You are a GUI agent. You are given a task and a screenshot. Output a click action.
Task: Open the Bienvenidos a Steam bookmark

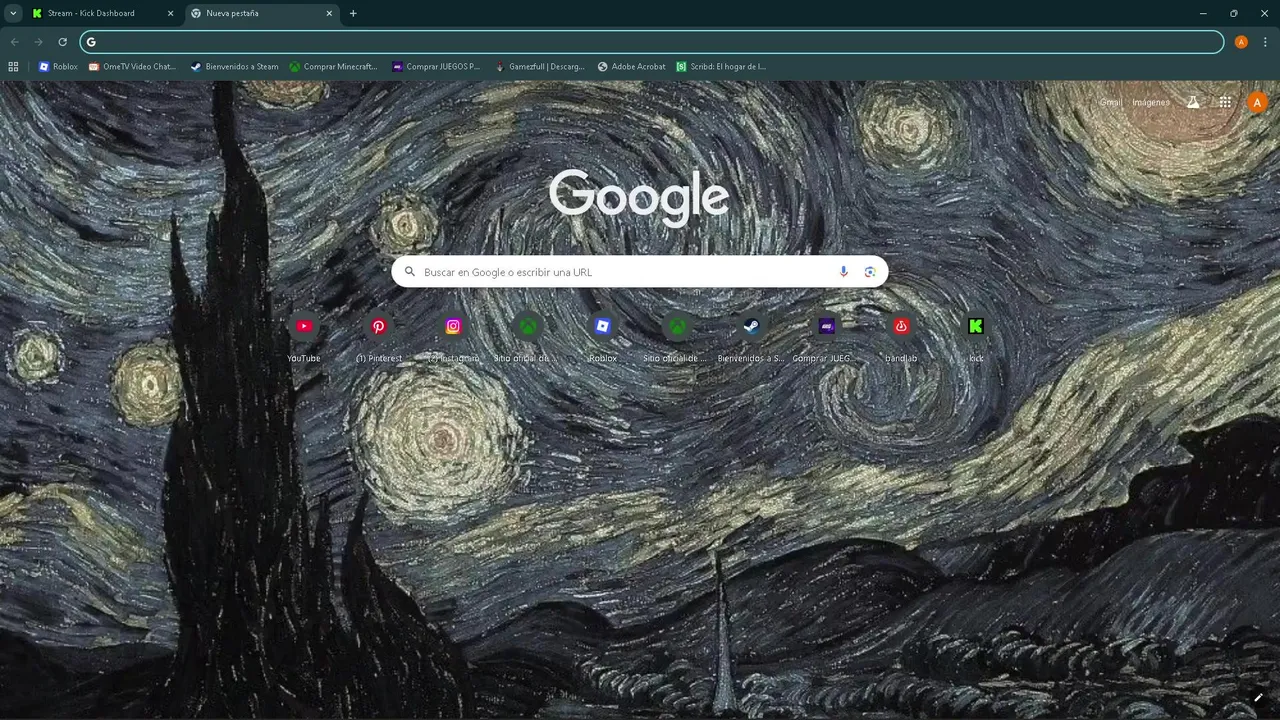tap(235, 67)
